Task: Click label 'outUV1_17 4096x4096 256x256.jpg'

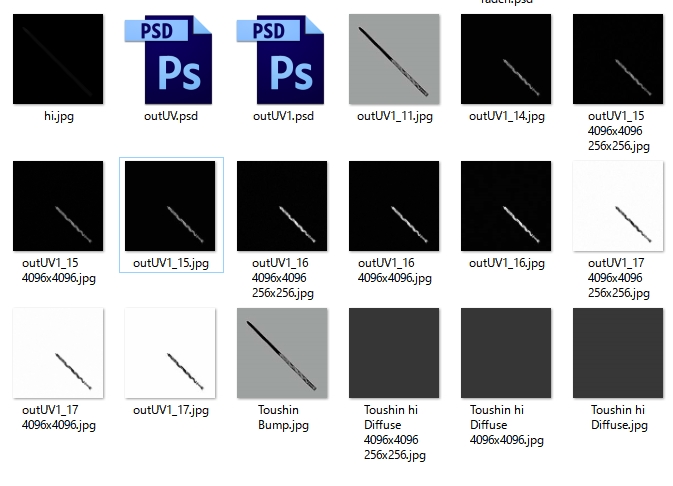Action: tap(619, 278)
